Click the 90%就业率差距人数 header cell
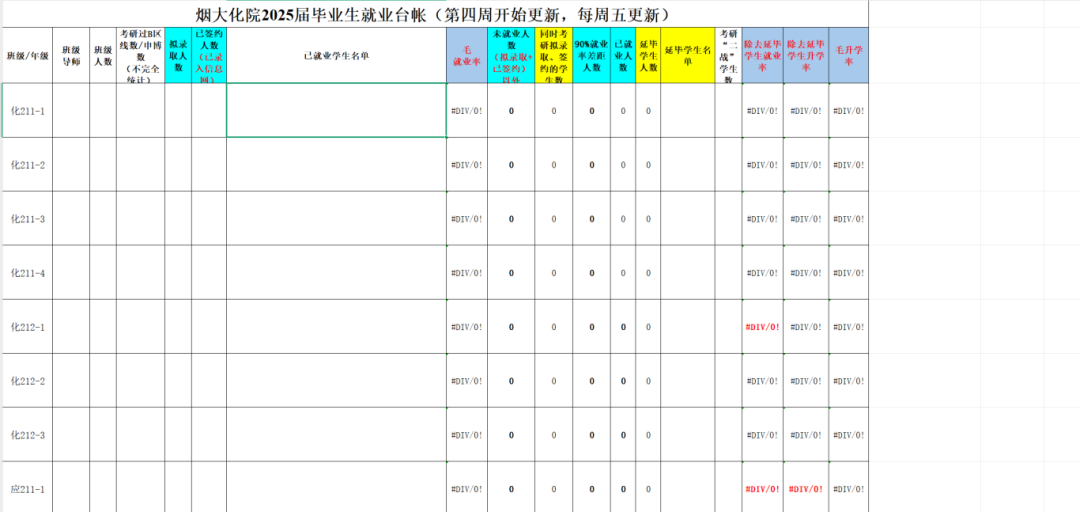This screenshot has width=1080, height=512. click(x=592, y=55)
